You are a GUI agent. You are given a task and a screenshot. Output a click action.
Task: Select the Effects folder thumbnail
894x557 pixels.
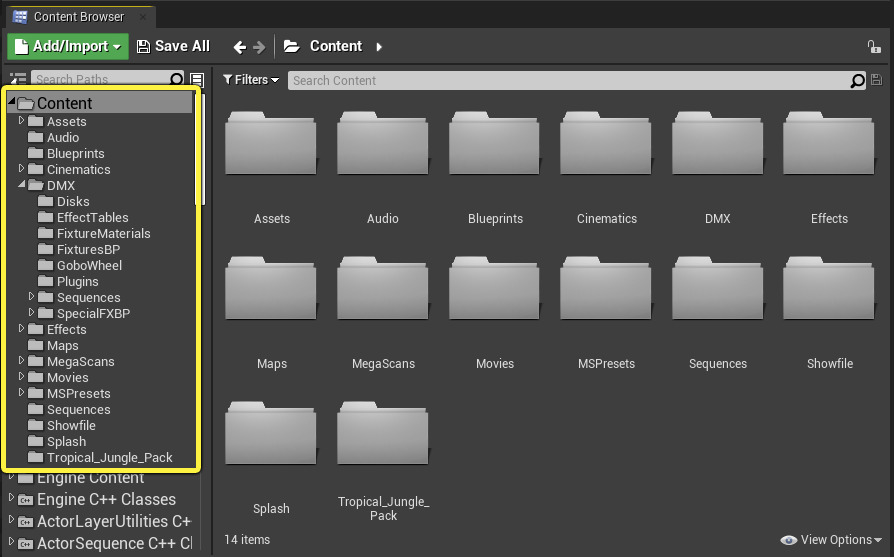[x=829, y=144]
